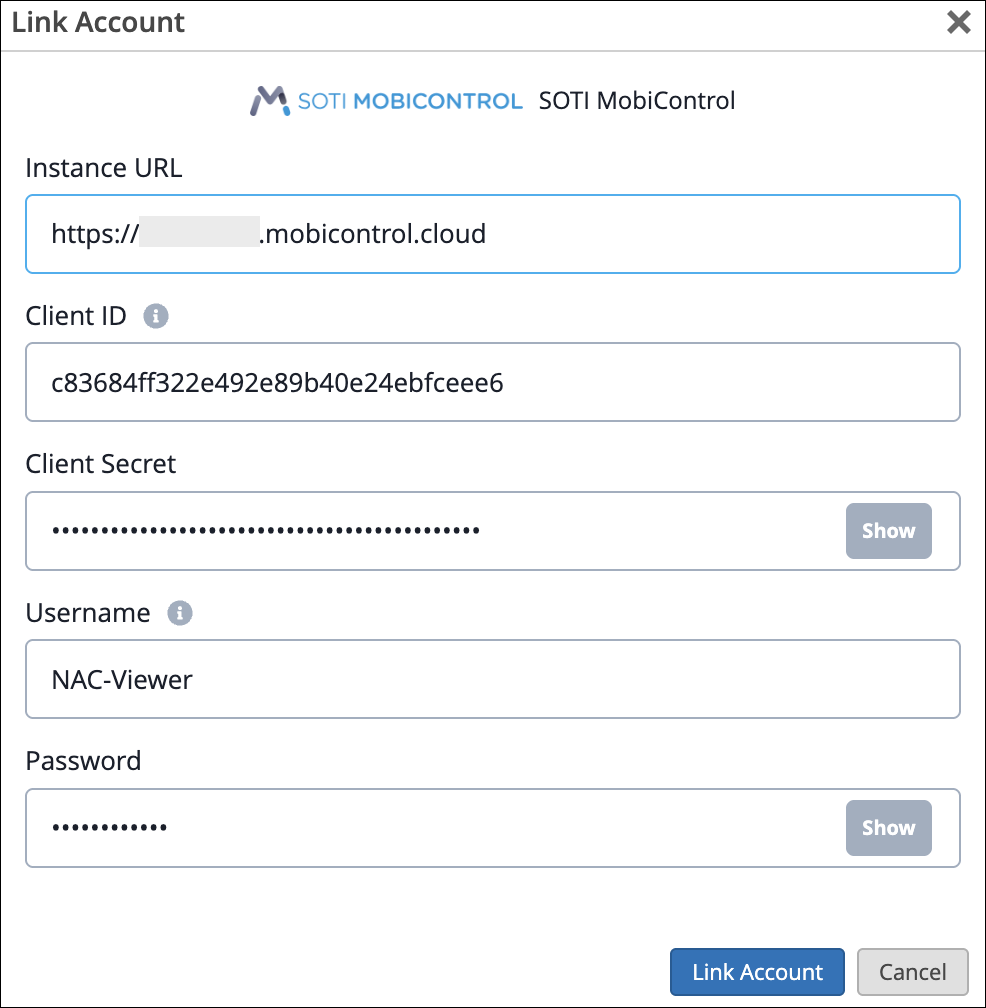The width and height of the screenshot is (986, 1008).
Task: Click the SOTI MobiControl logo
Action: coord(386,101)
